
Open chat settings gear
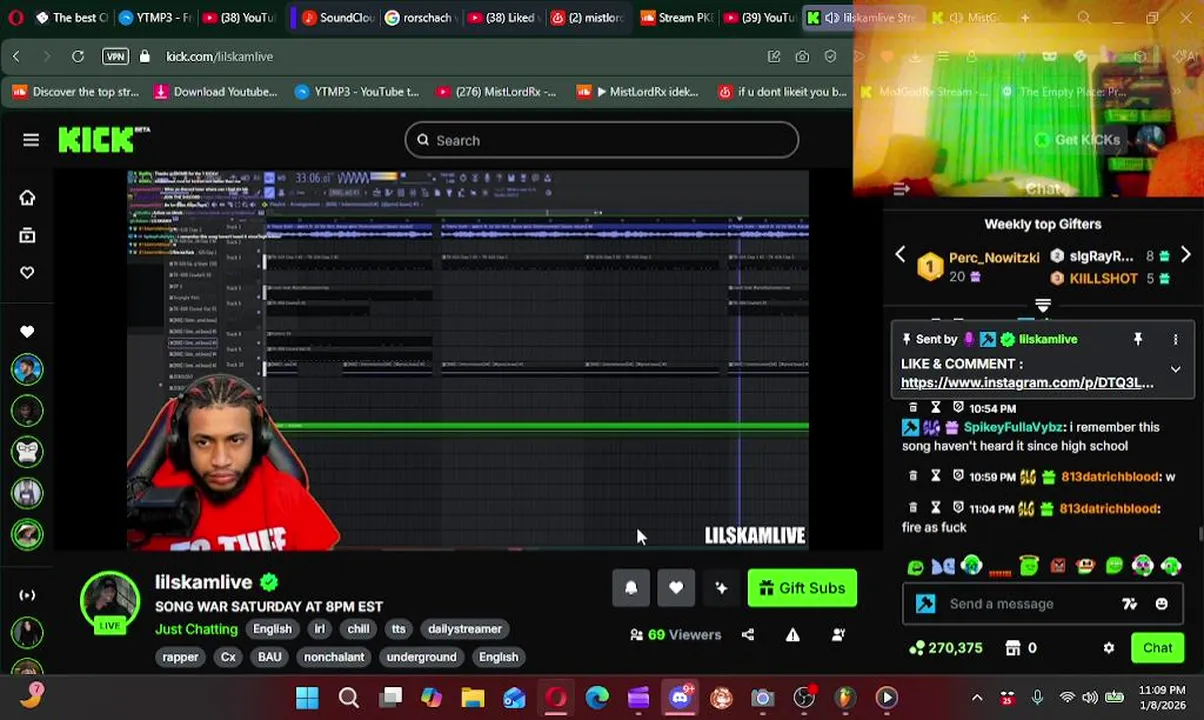coord(1108,648)
